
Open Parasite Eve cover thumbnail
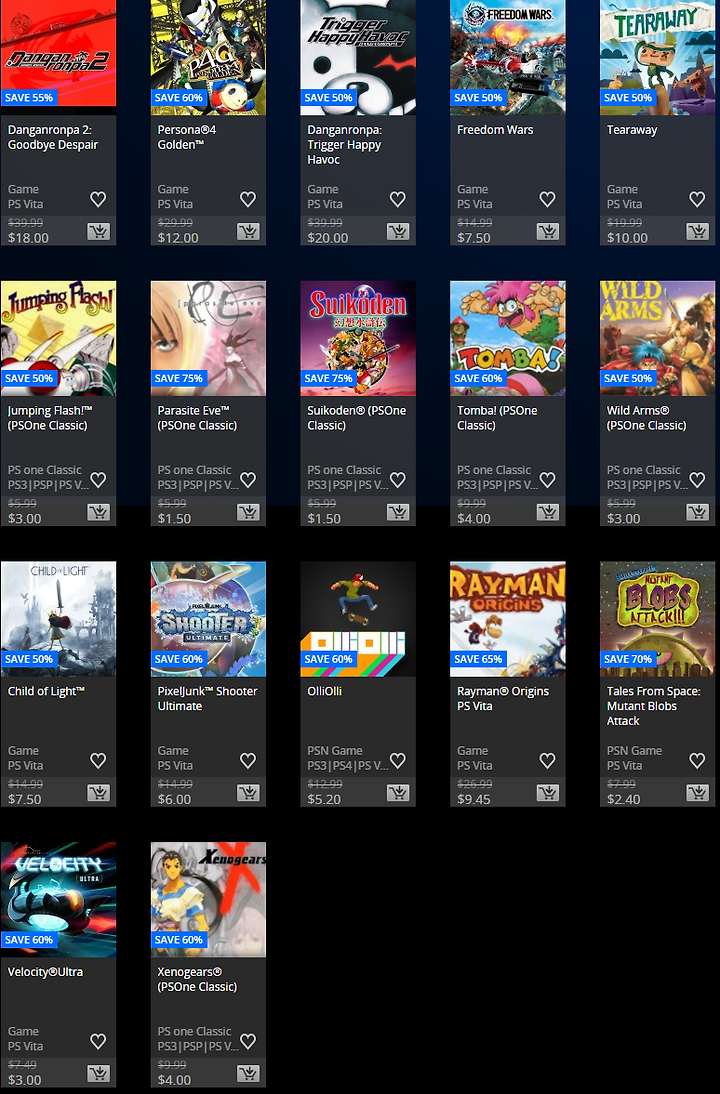209,338
